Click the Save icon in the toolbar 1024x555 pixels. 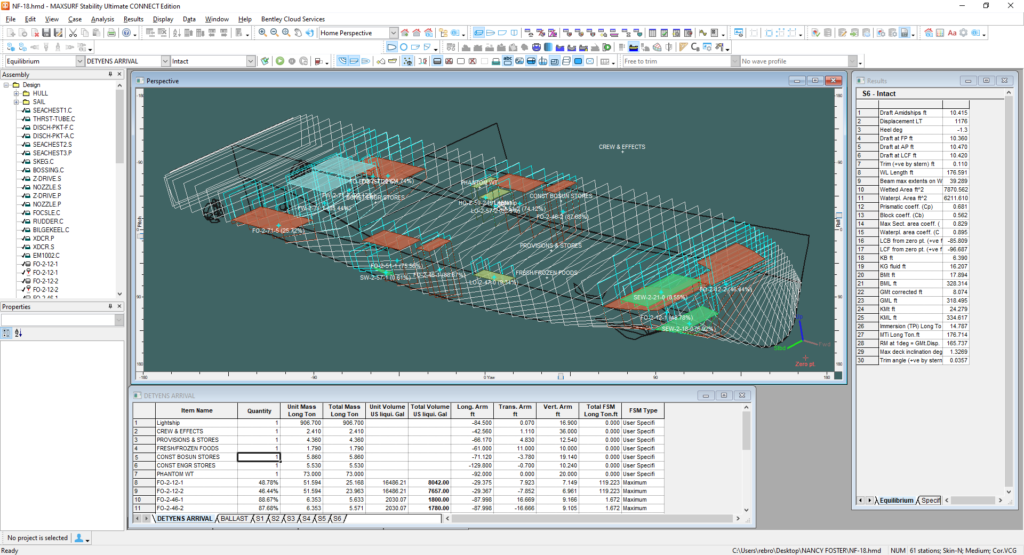[x=46, y=33]
